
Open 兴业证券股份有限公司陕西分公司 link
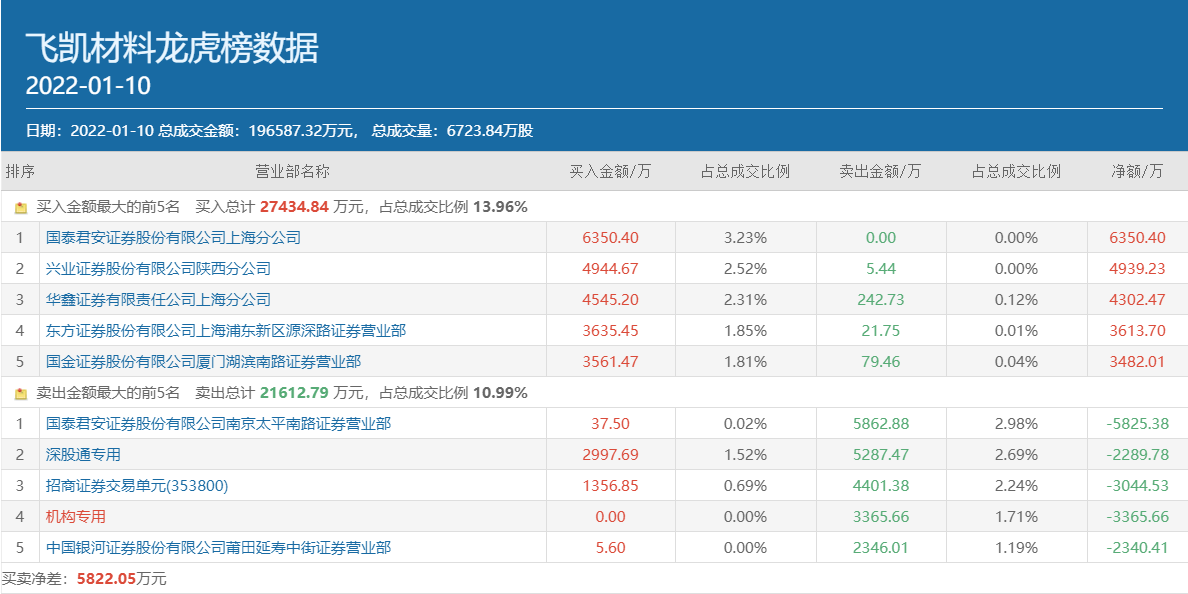click(158, 269)
